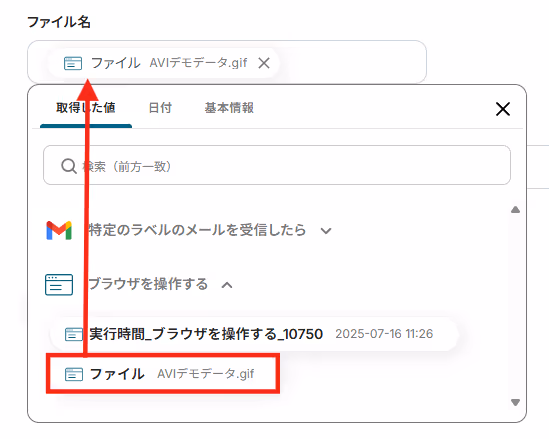Click the Gmail icon
Viewport: 549px width, 439px height.
coord(59,230)
